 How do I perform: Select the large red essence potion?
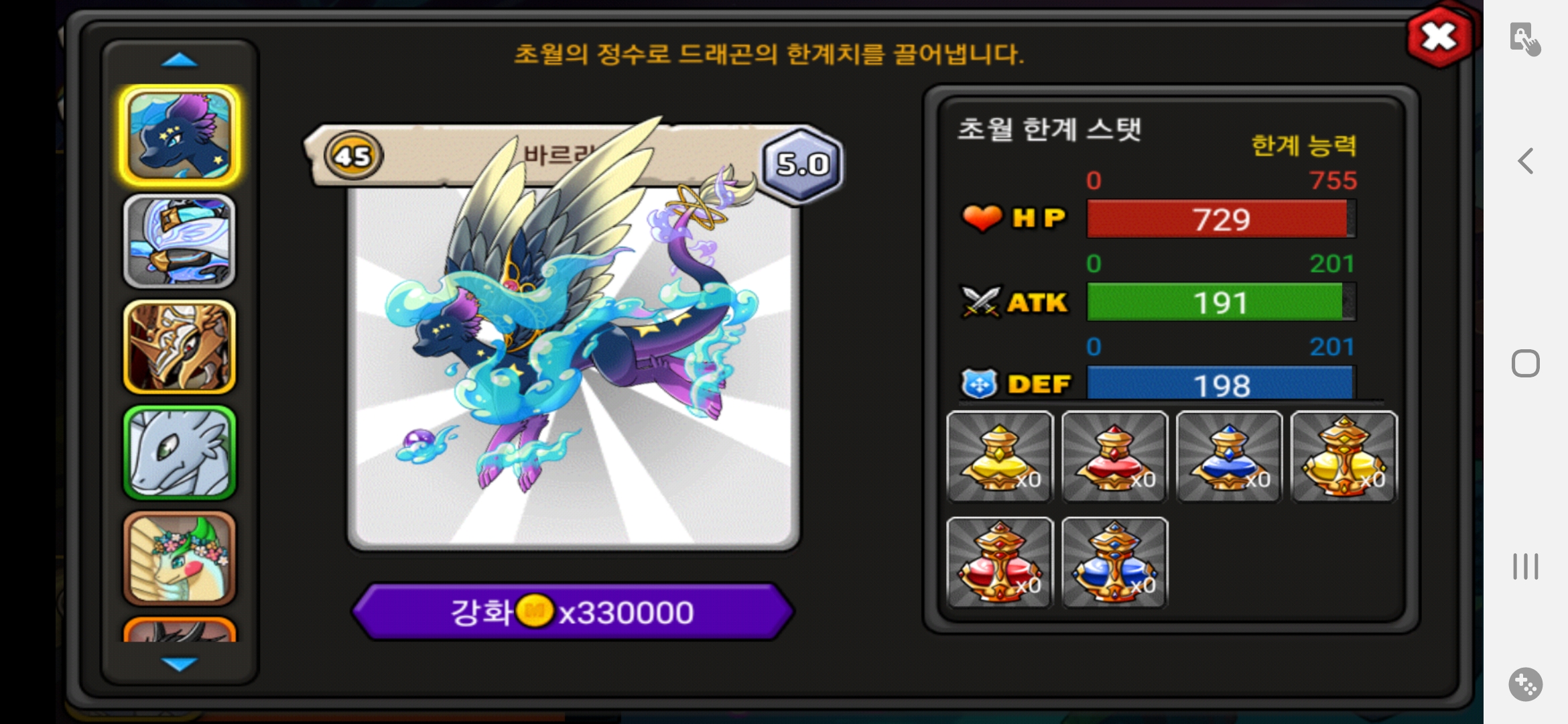(x=1000, y=562)
